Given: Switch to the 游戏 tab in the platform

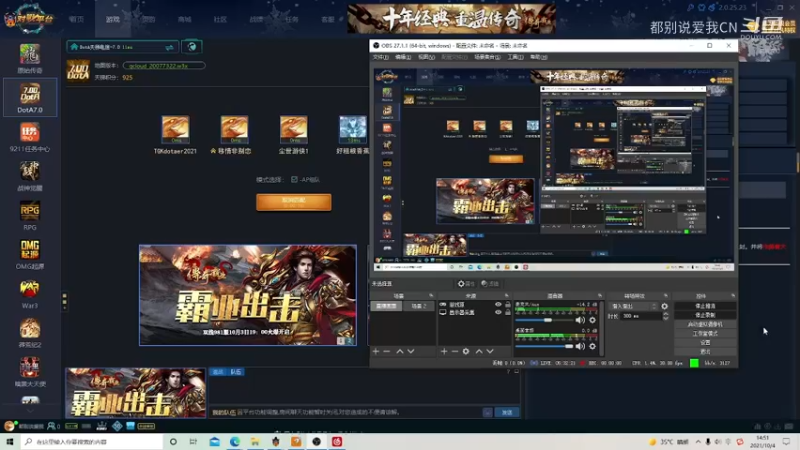Looking at the screenshot, I should coord(113,19).
